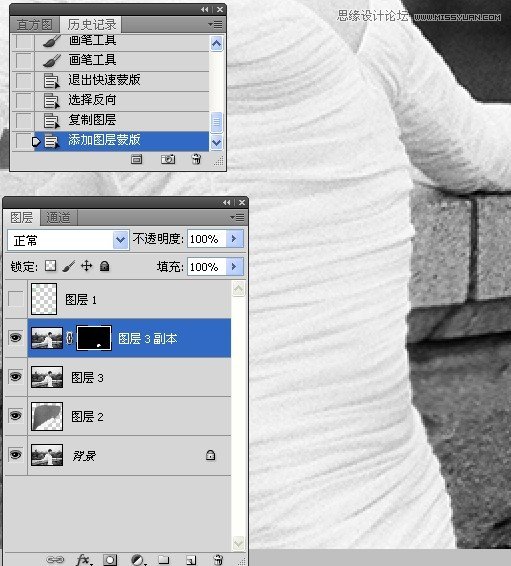The image size is (511, 566).
Task: Click the 不透明度 value field
Action: 207,239
